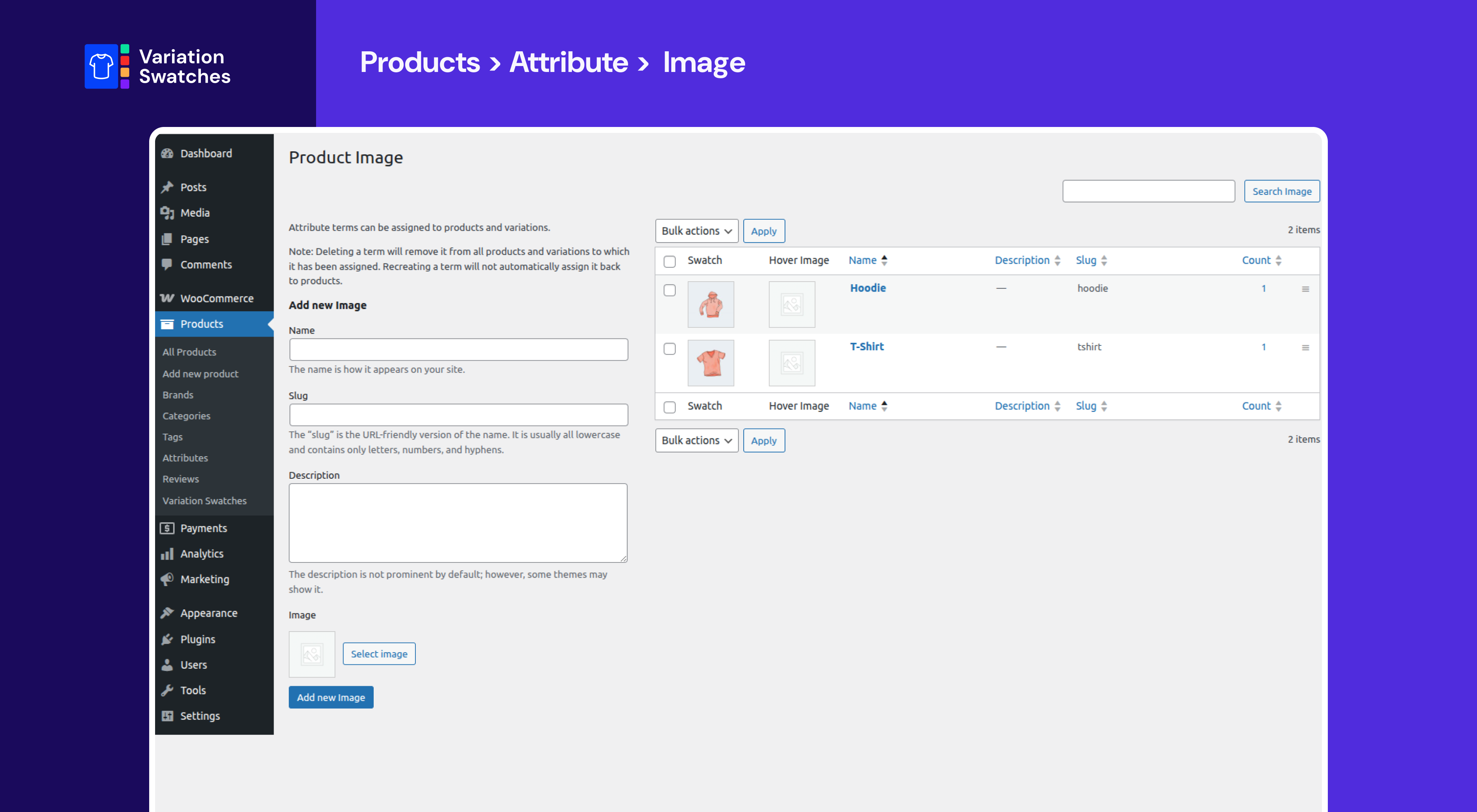Viewport: 1477px width, 812px height.
Task: Open Variation Swatches submenu item
Action: (204, 500)
